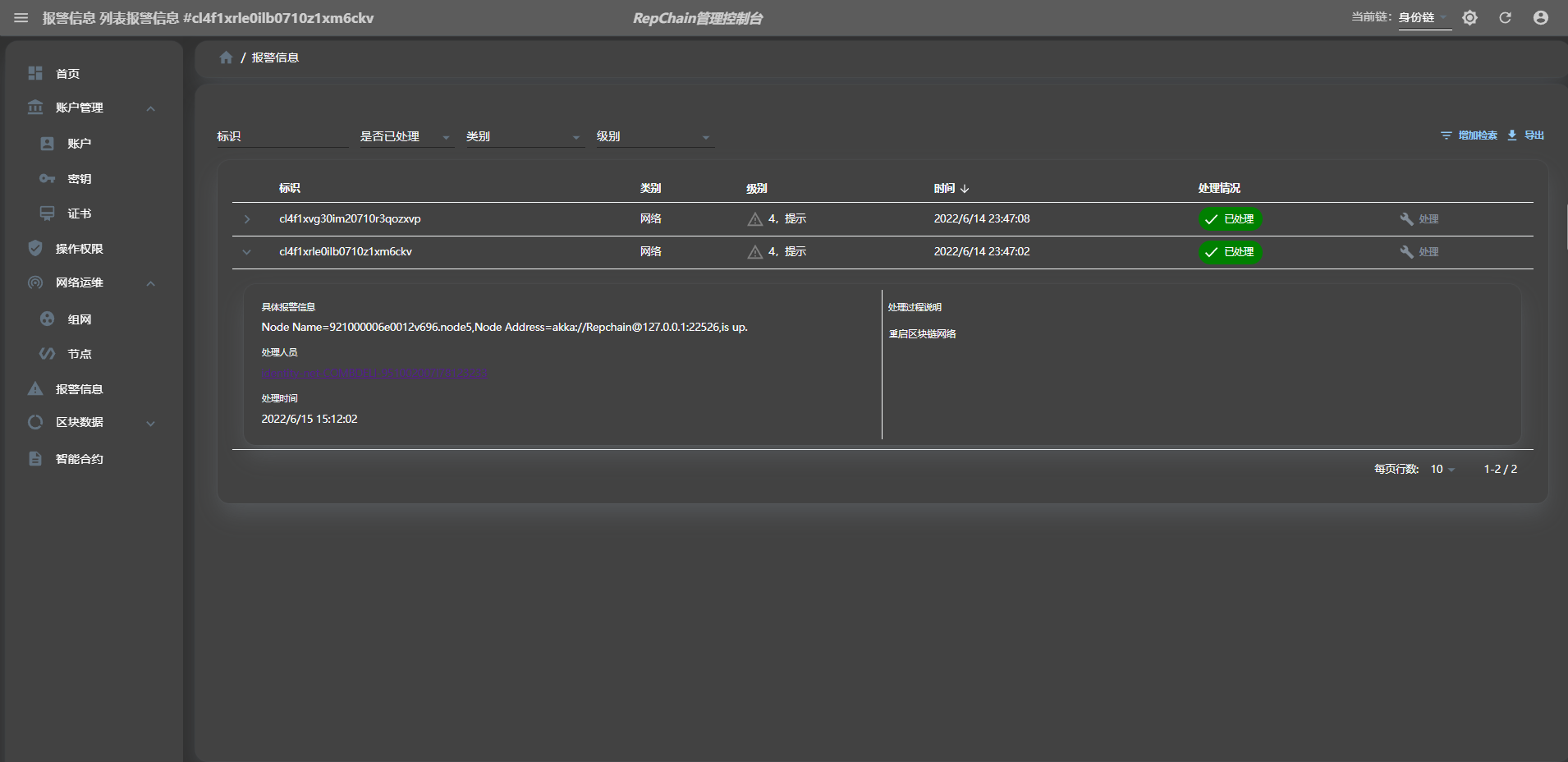Open the 处理人员 purple link
Screen dimensions: 1568x762
[x=374, y=374]
